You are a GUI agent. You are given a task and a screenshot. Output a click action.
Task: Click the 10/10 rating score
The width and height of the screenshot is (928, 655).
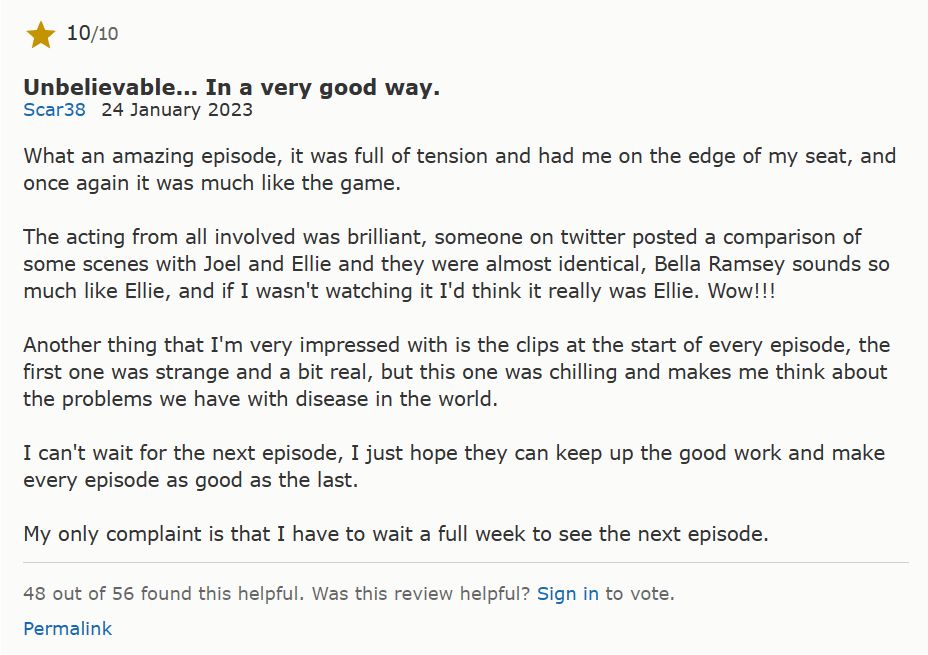tap(92, 33)
